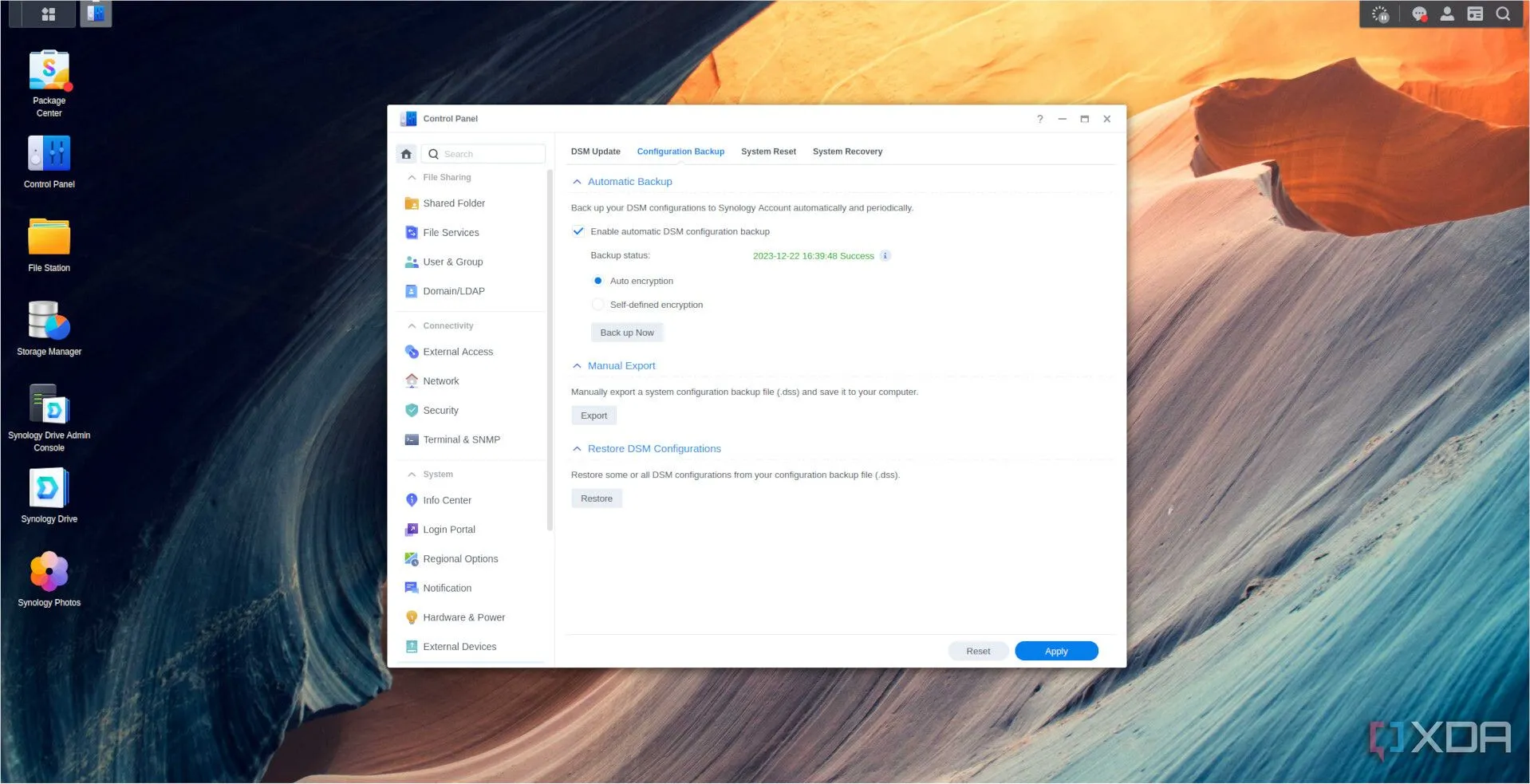1530x784 pixels.
Task: Switch to System Reset tab
Action: tap(768, 152)
